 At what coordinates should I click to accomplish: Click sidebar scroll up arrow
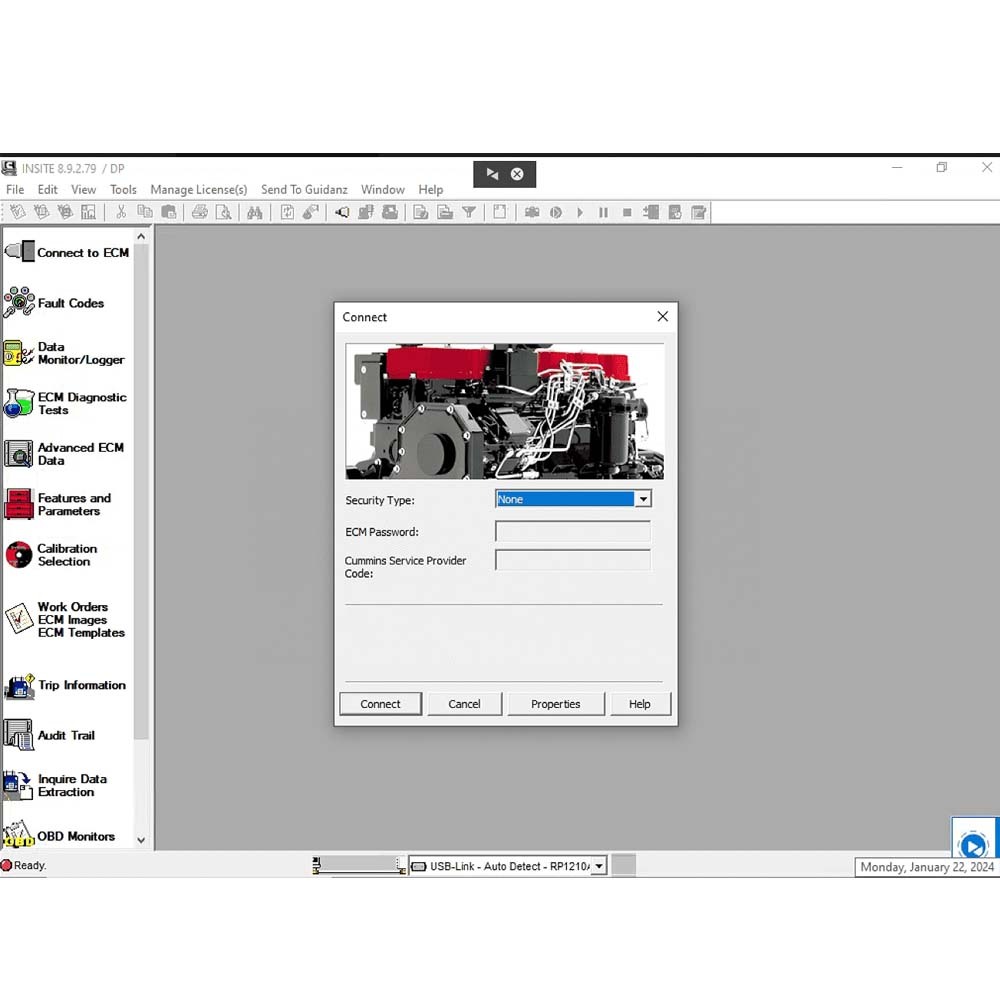pos(141,237)
